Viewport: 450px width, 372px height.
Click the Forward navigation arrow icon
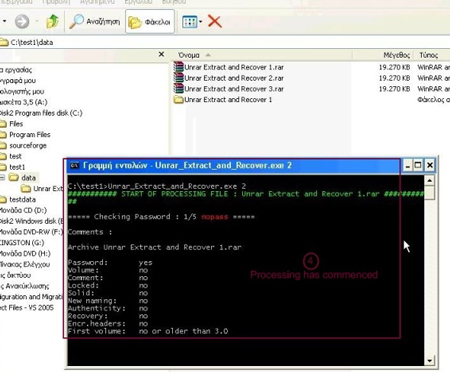pos(22,22)
